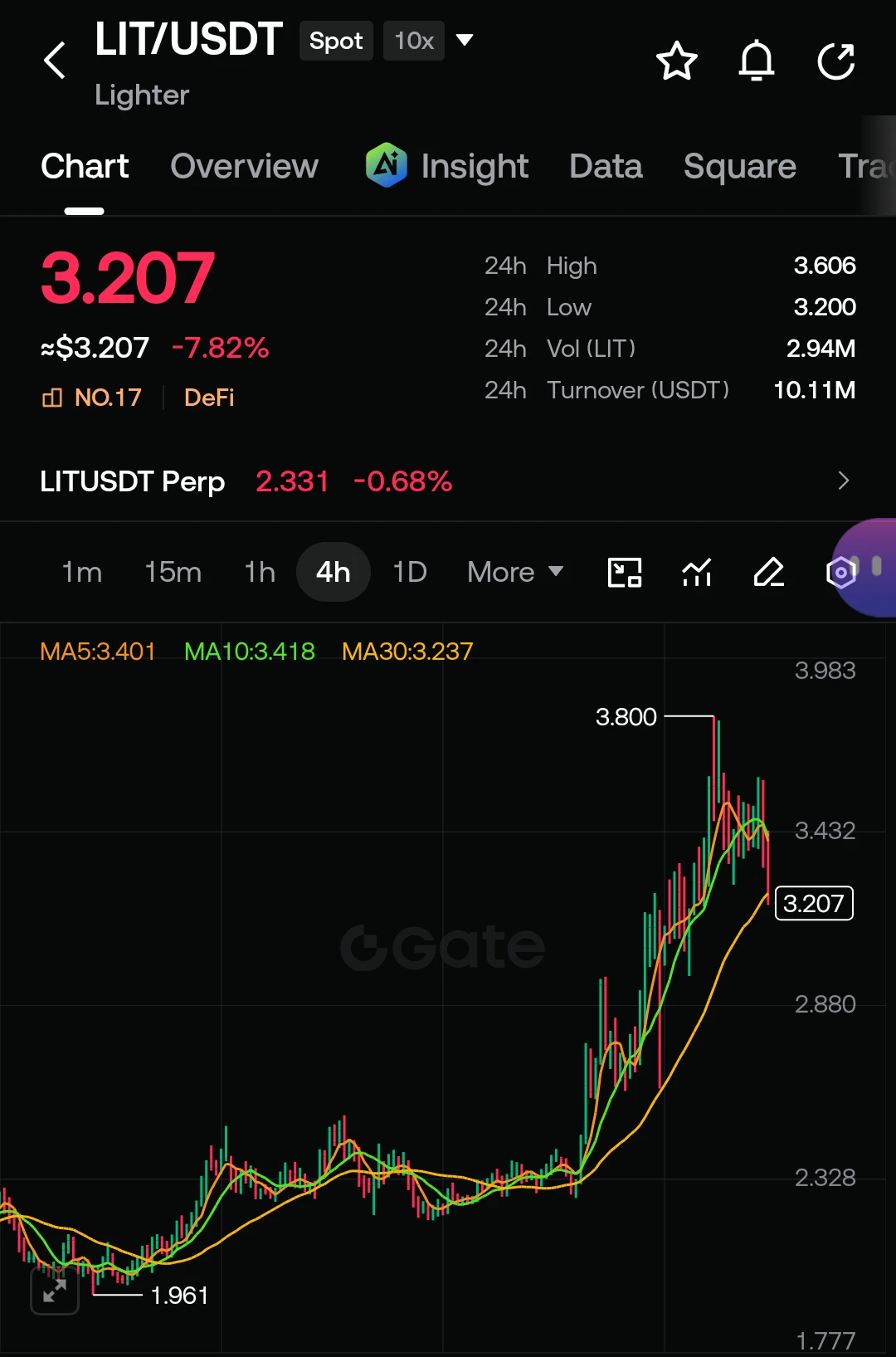Tap the ranking icon beside NO.17
This screenshot has height=1357, width=896.
52,398
